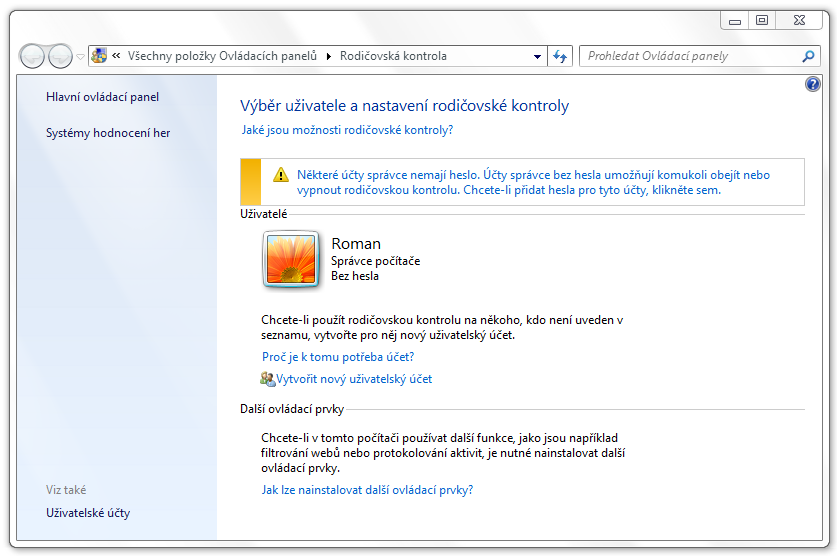
Task: Click Všechny položky Ovládacích panelů breadcrumb
Action: click(x=222, y=56)
